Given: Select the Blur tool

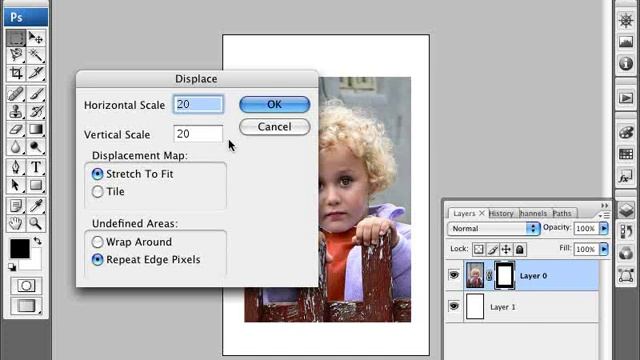Looking at the screenshot, I should click(x=16, y=147).
